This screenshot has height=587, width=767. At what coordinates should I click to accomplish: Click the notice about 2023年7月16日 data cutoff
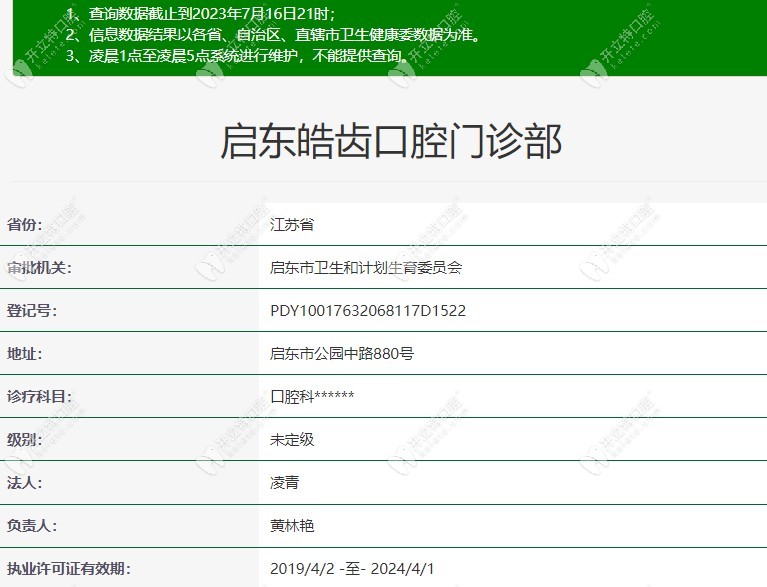[200, 13]
